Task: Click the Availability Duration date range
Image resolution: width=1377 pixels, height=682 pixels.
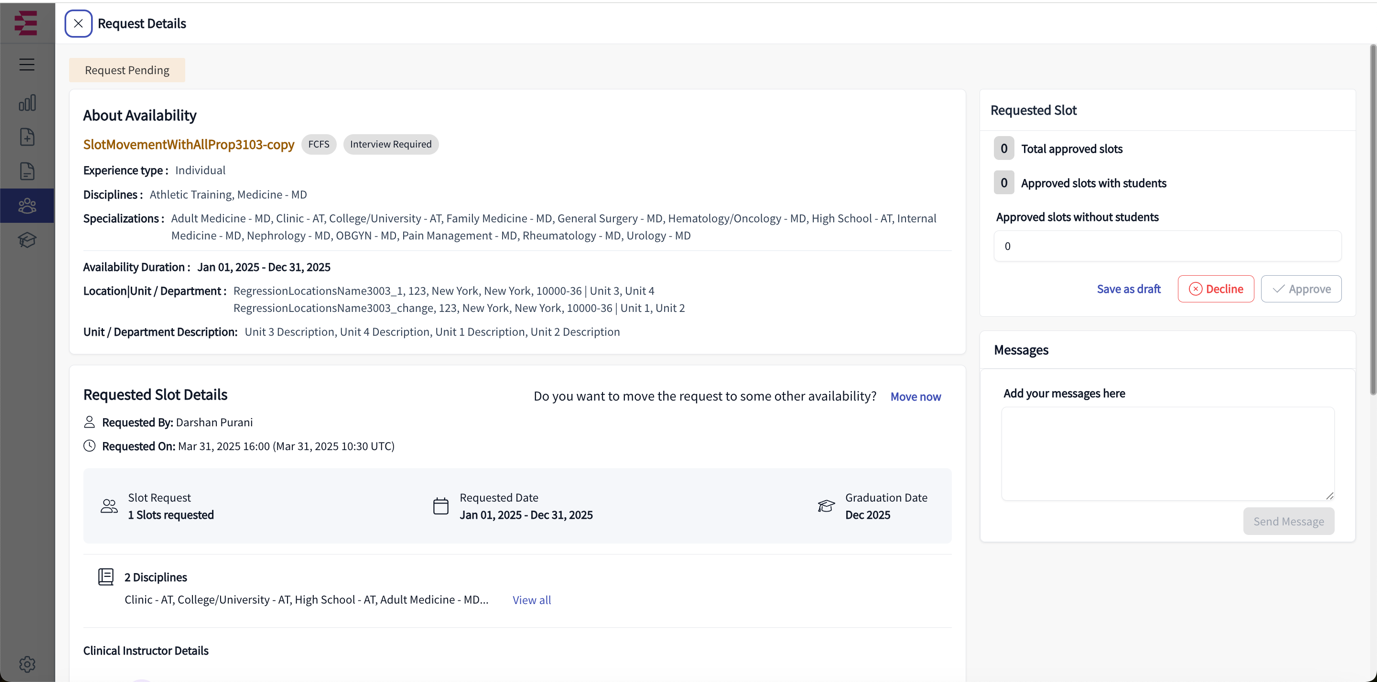Action: tap(264, 267)
